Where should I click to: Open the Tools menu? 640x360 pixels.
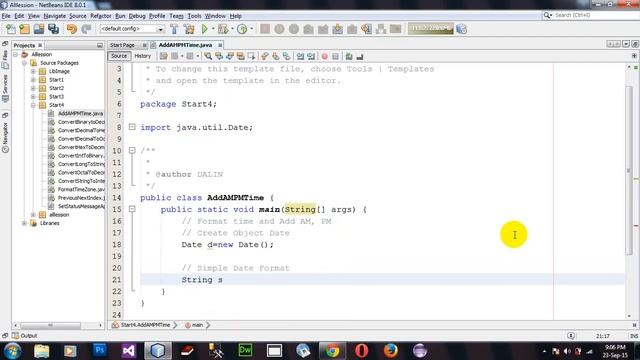194,16
